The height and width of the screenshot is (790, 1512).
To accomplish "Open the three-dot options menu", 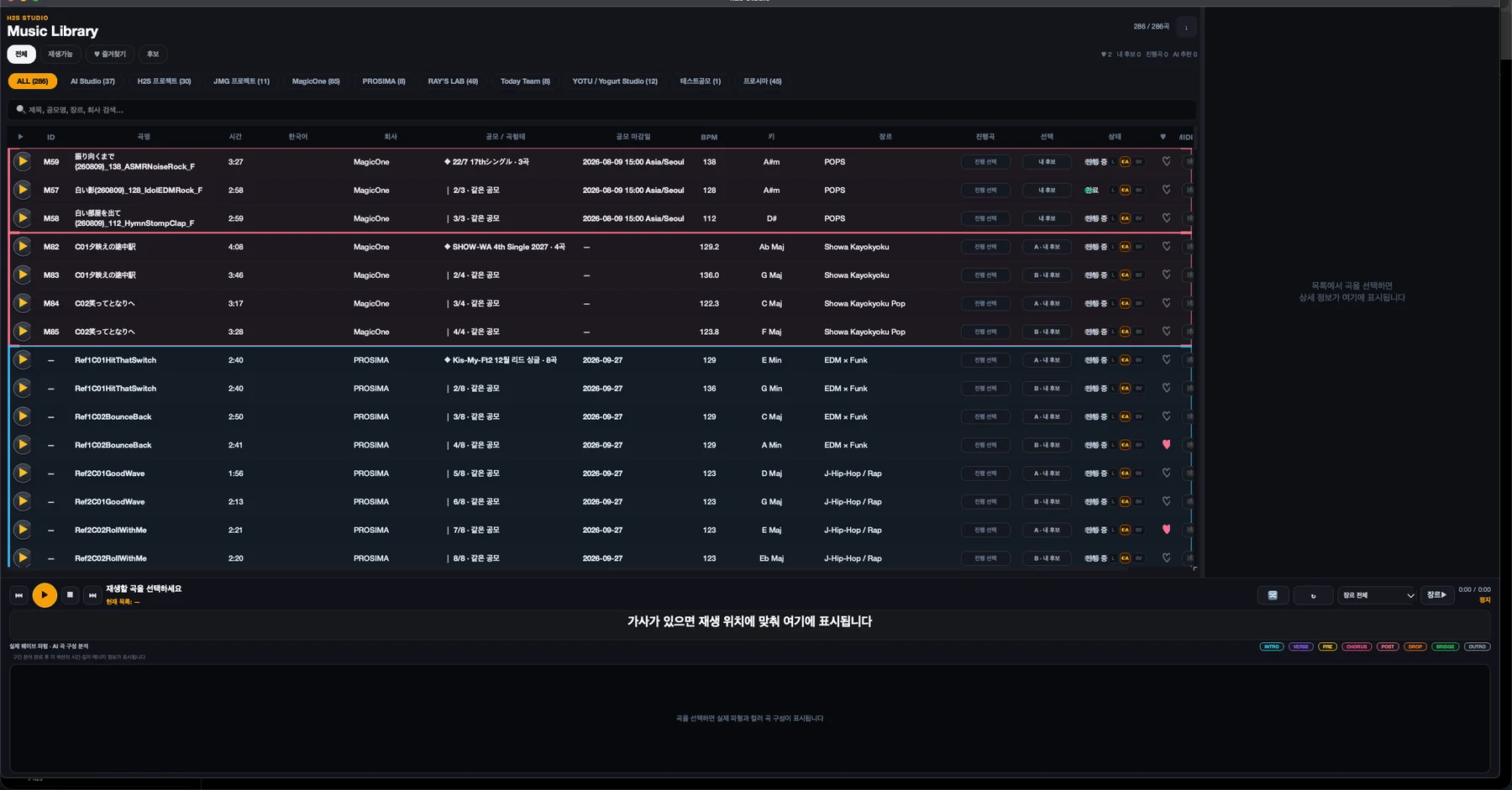I will 1186,27.
